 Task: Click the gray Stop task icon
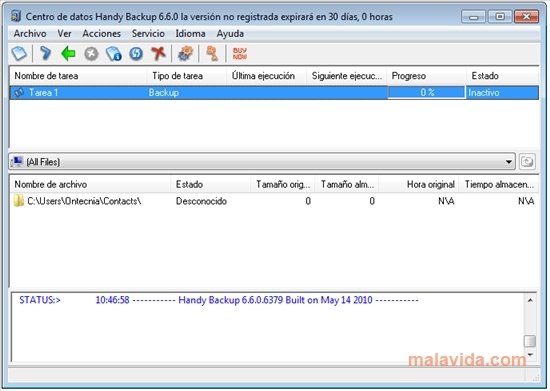pos(91,54)
